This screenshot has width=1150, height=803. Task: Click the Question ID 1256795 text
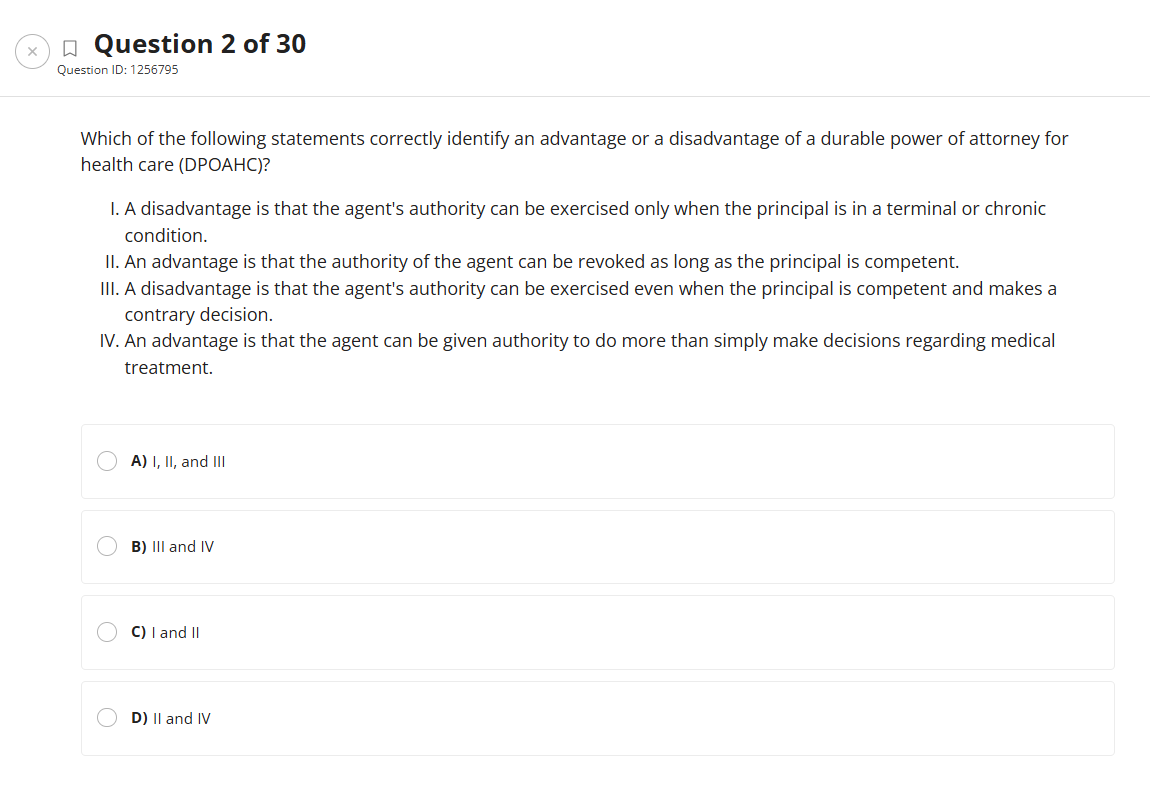click(x=118, y=70)
